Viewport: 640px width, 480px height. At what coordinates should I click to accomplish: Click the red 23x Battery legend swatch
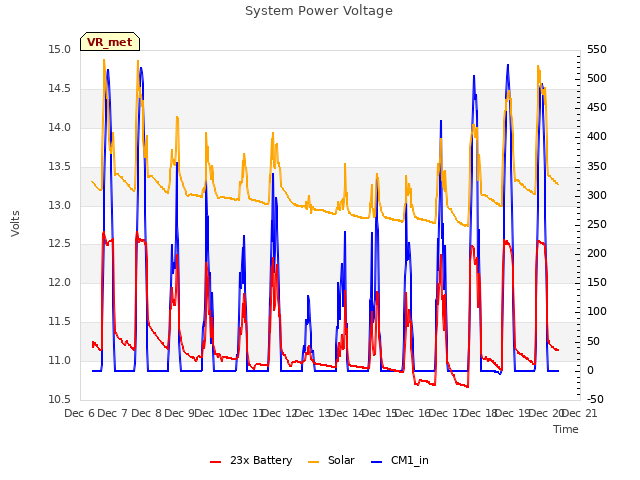[216, 462]
